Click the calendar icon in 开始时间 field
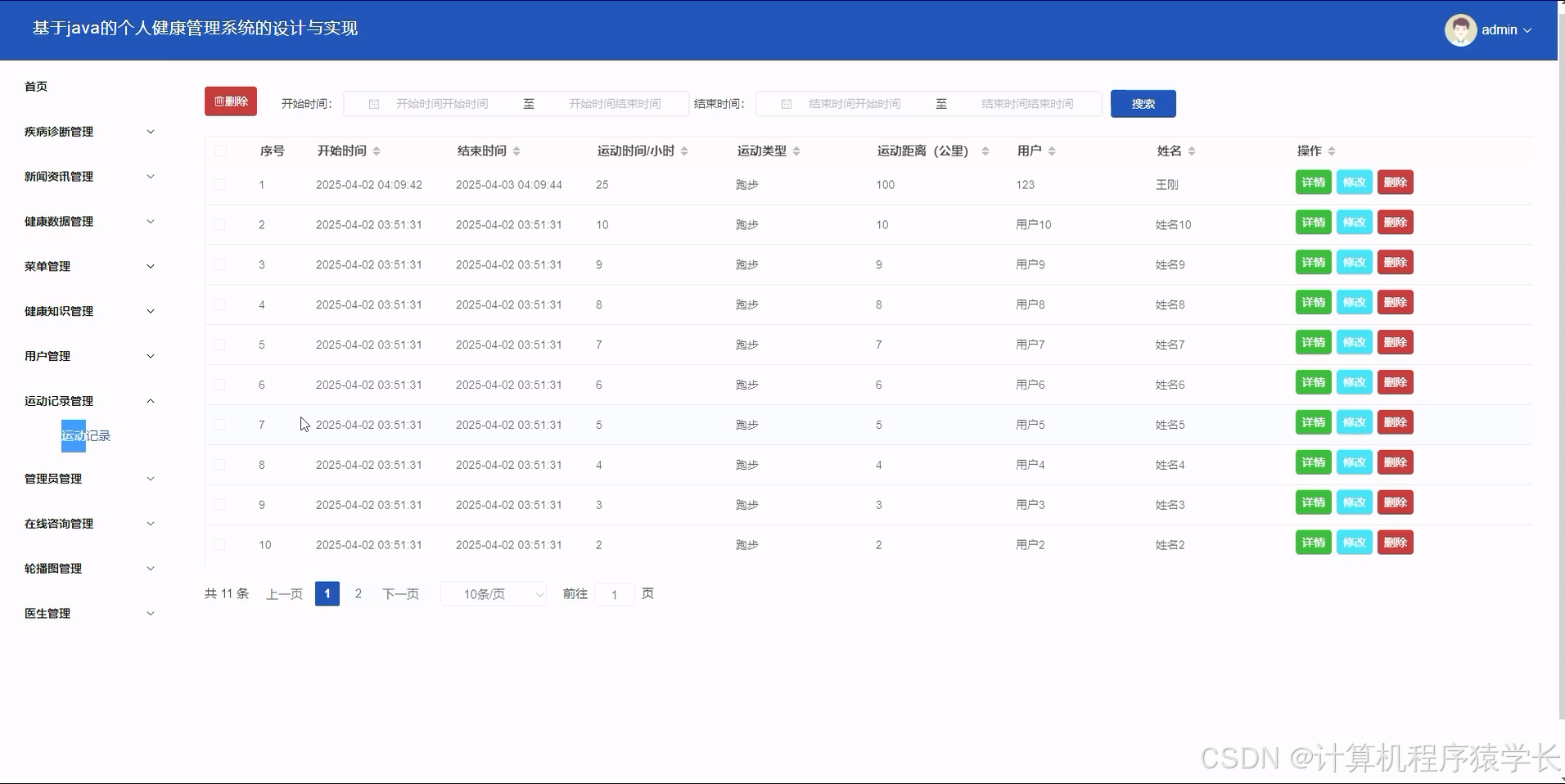 (374, 103)
